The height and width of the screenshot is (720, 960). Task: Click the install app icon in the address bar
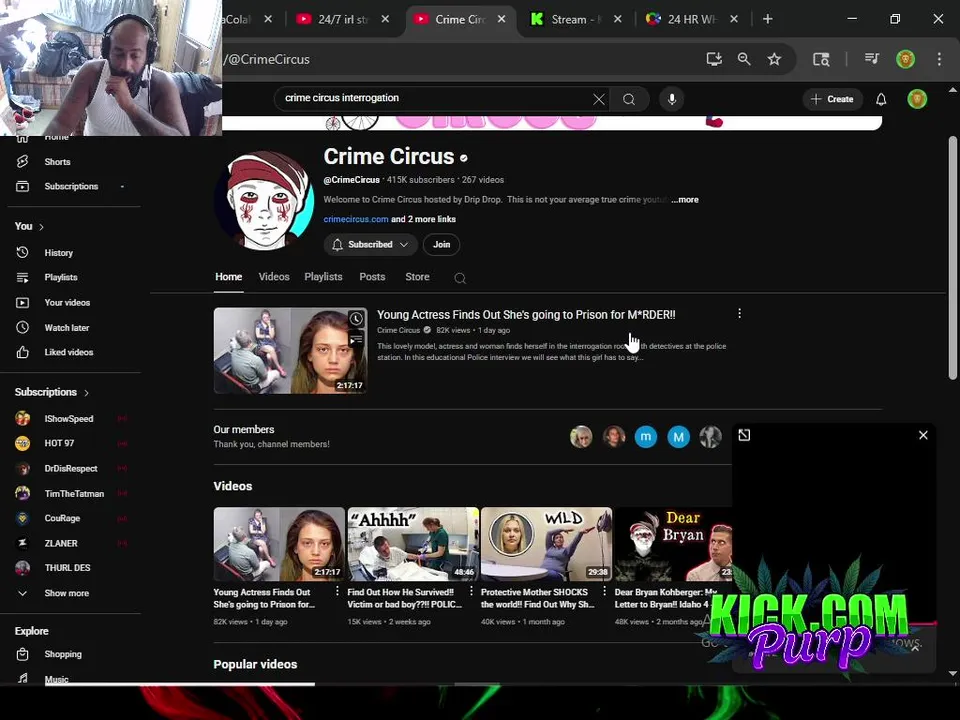tap(714, 59)
